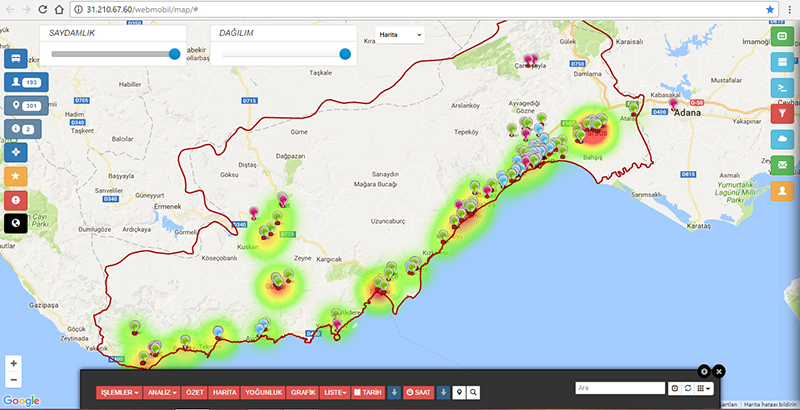Click the DAĞILIM distribution slider handle

point(345,54)
